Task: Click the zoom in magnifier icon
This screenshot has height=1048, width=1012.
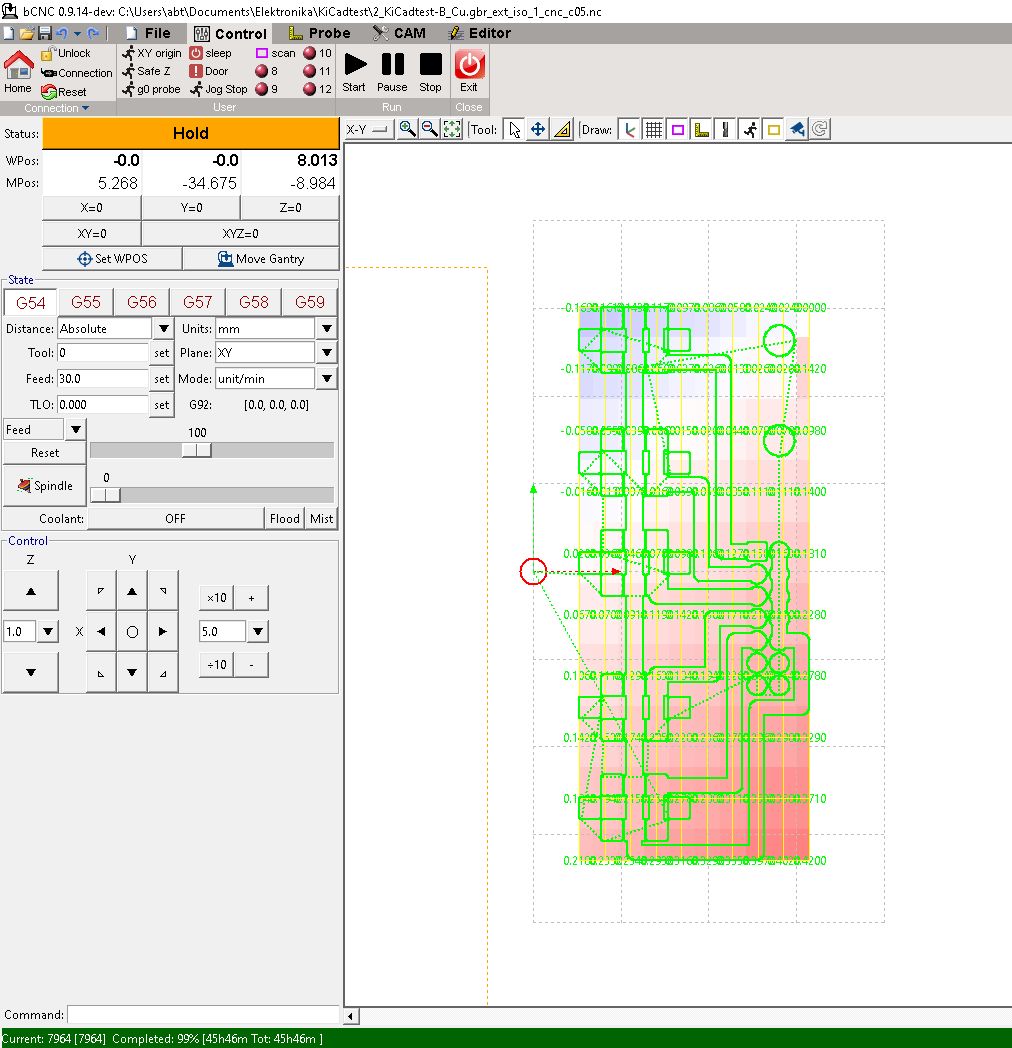Action: [407, 129]
